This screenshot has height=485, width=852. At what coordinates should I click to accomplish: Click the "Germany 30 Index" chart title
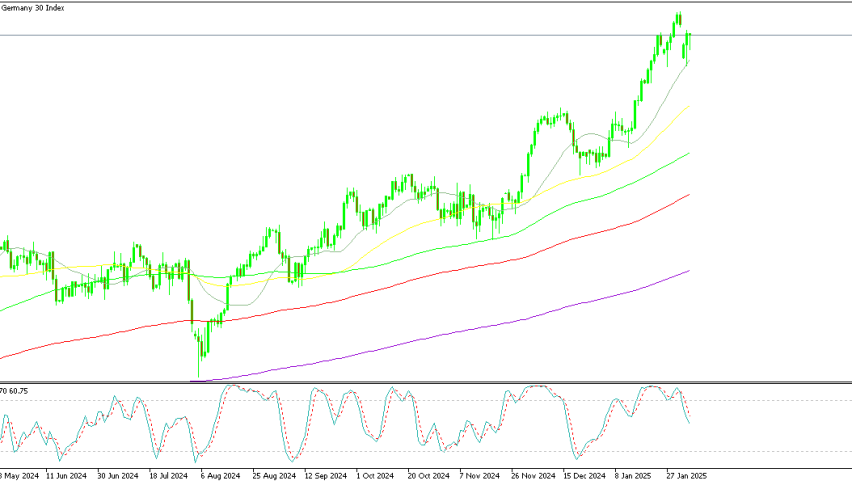[33, 8]
